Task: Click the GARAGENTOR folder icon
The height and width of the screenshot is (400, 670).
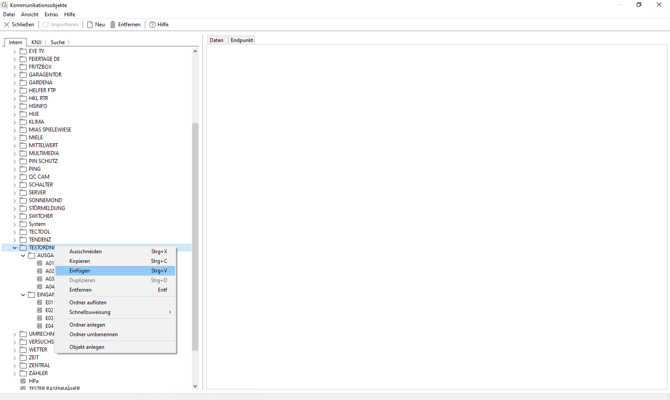Action: (x=23, y=75)
